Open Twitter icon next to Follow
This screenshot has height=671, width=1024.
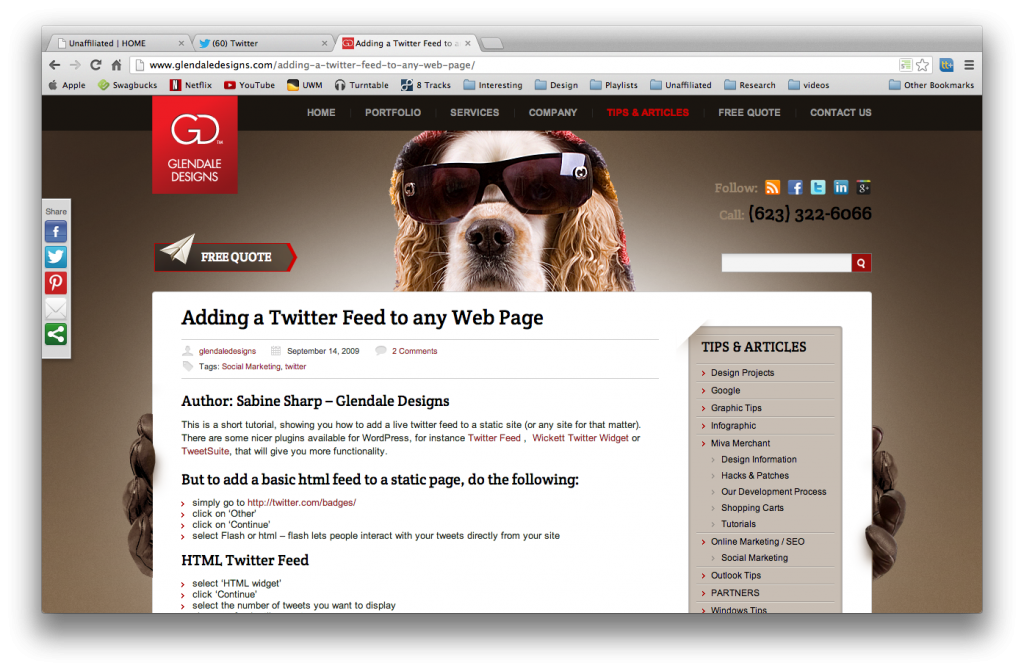click(x=818, y=188)
